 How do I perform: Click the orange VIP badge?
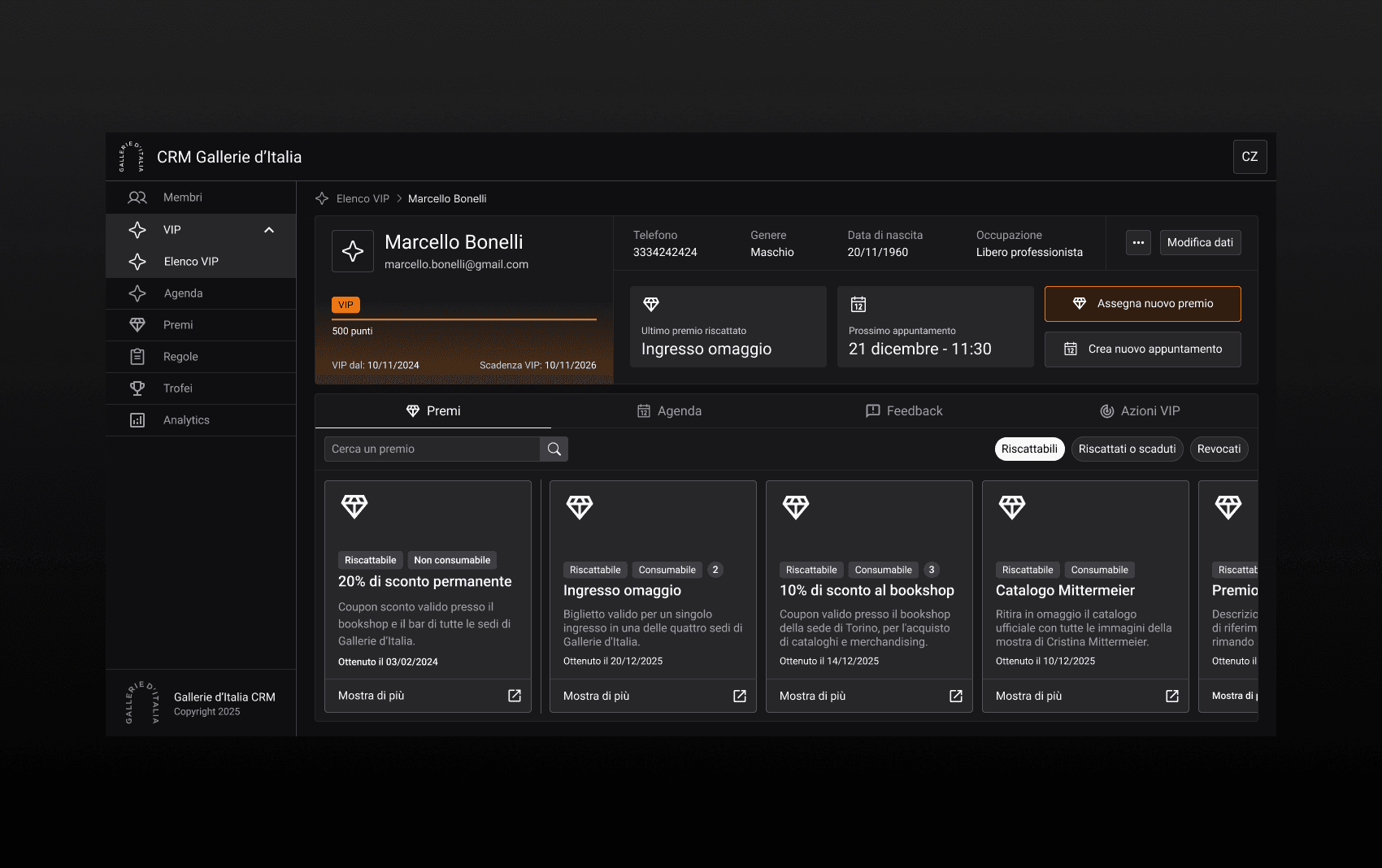point(345,305)
